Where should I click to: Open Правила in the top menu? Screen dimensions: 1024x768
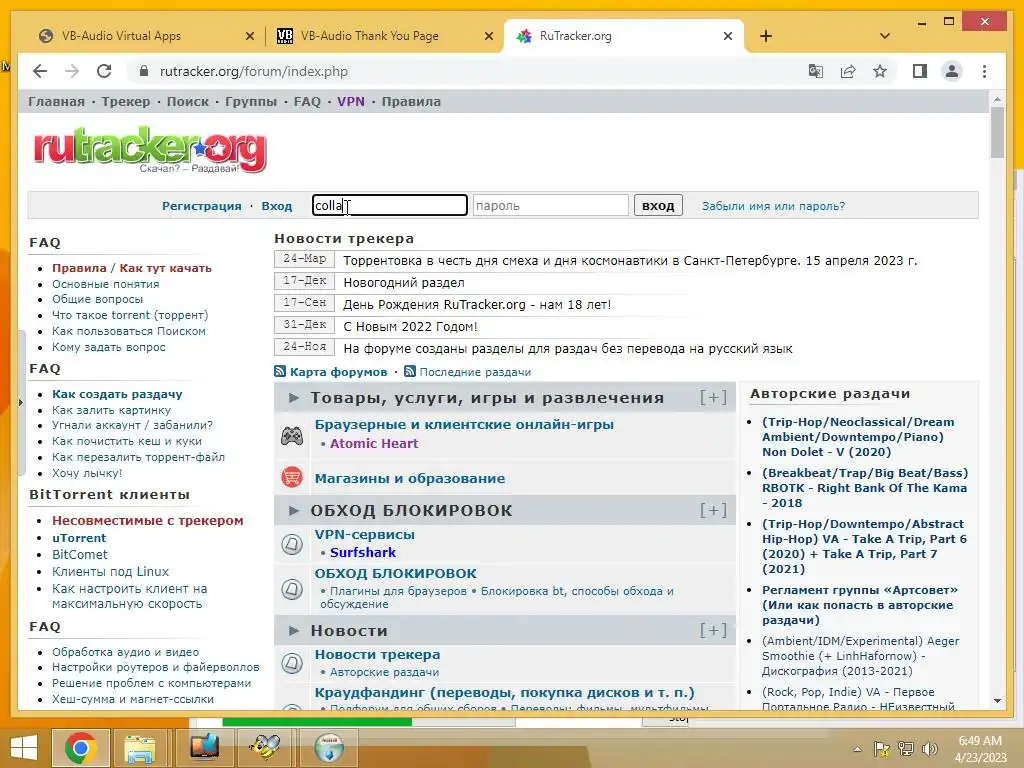coord(411,101)
